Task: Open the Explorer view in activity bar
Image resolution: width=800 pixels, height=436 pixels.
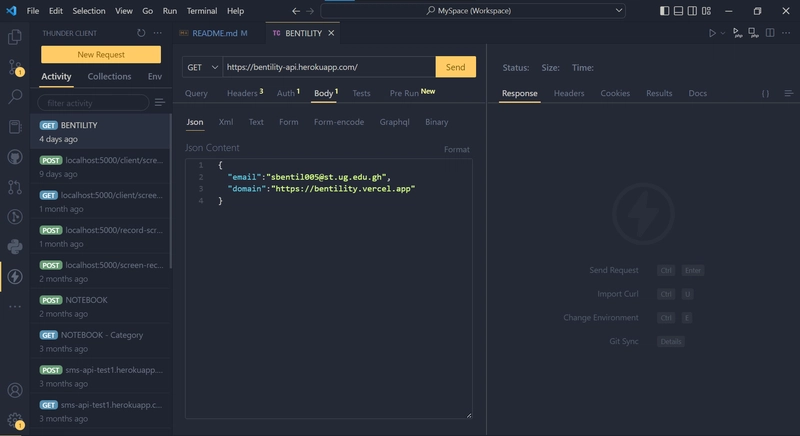Action: tap(15, 37)
